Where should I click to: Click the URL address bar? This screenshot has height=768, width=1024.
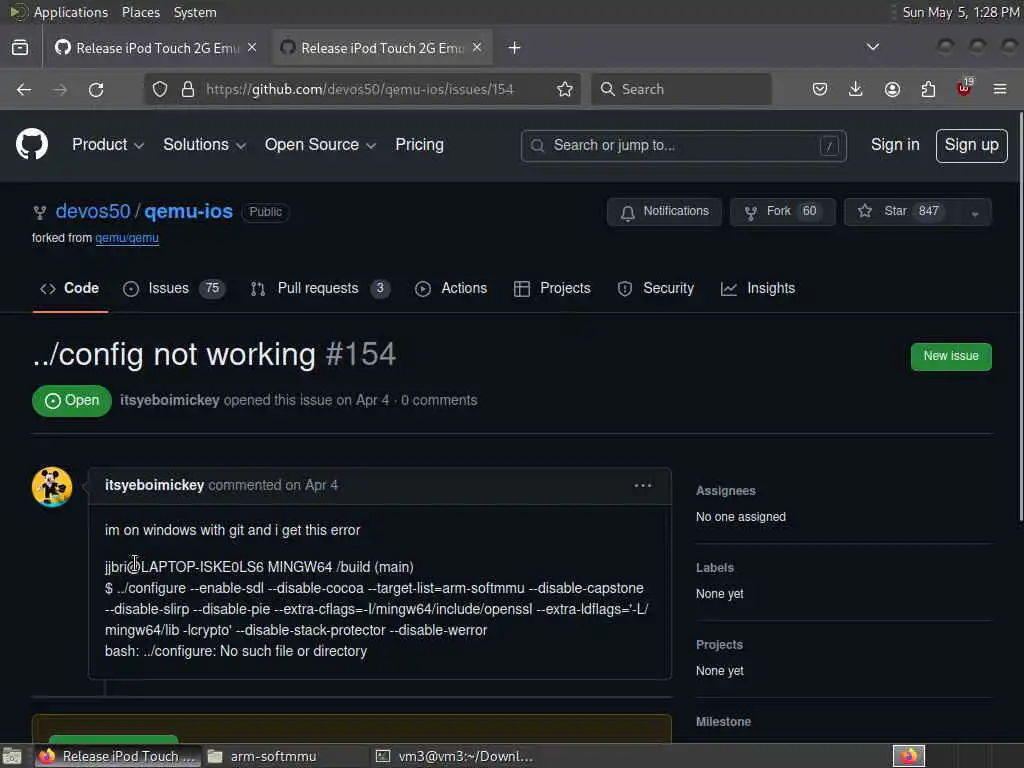pos(362,89)
